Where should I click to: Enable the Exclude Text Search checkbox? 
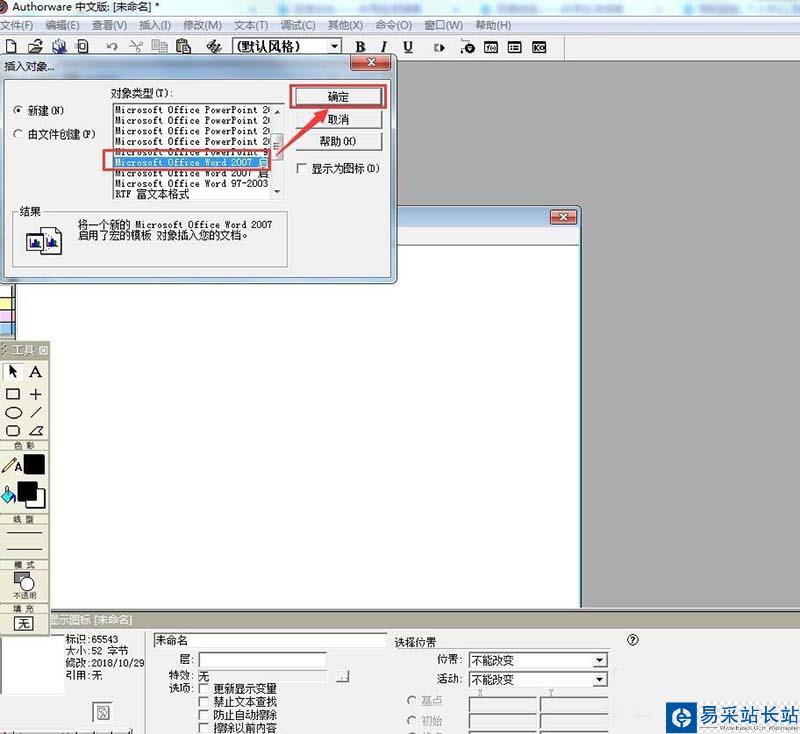tap(204, 701)
